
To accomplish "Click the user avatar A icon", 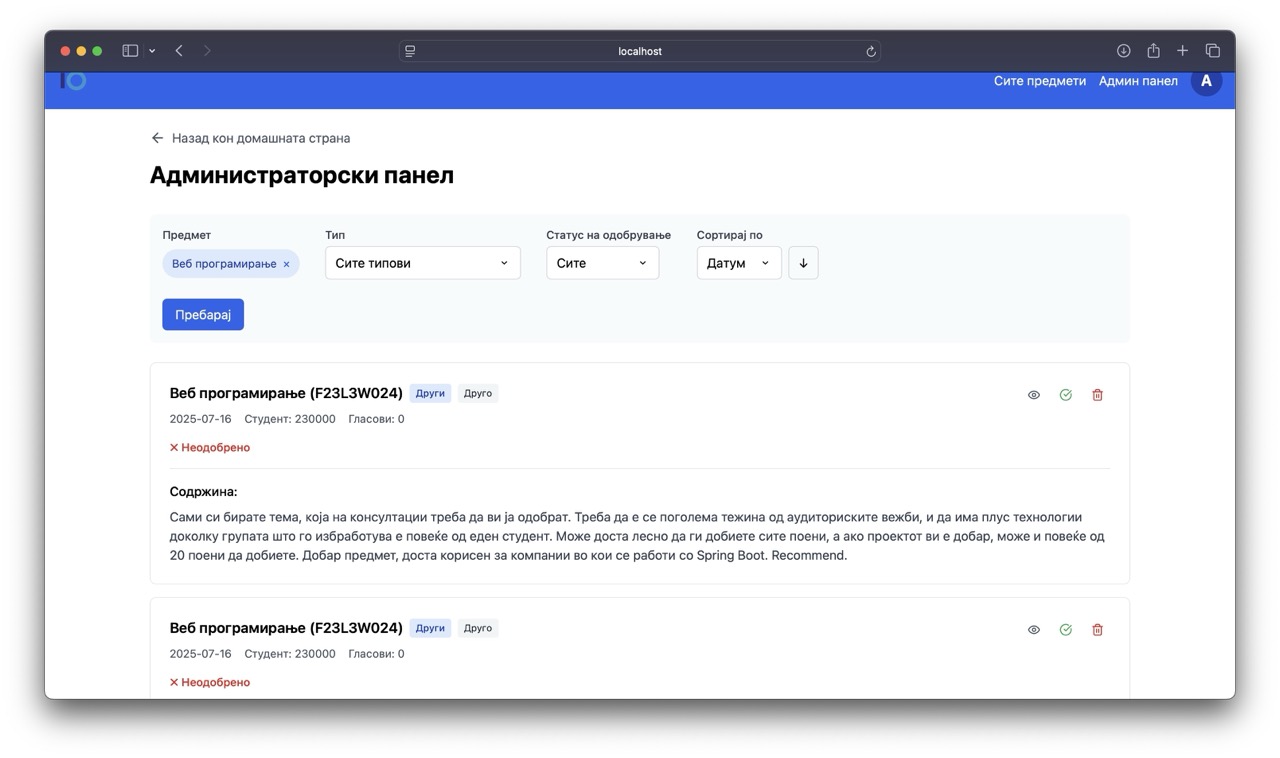I will pyautogui.click(x=1206, y=81).
